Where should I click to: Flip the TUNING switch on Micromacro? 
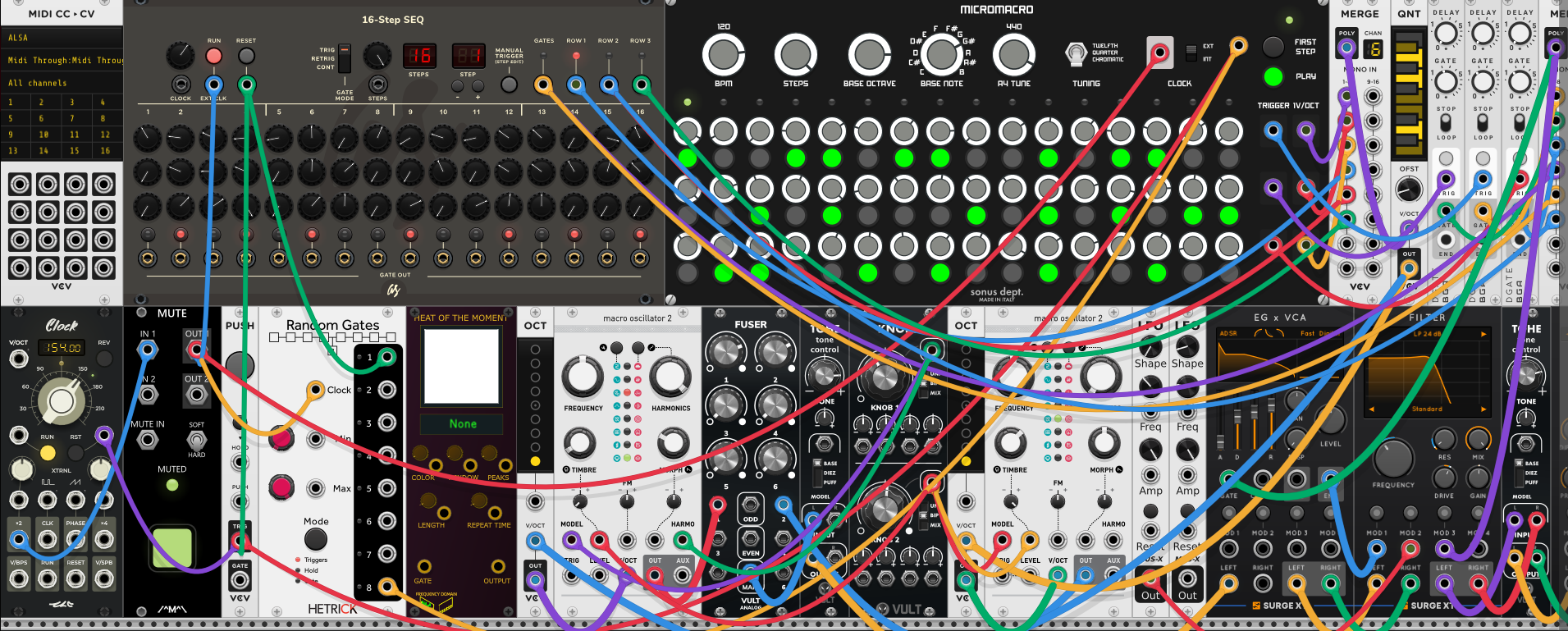coord(1076,54)
